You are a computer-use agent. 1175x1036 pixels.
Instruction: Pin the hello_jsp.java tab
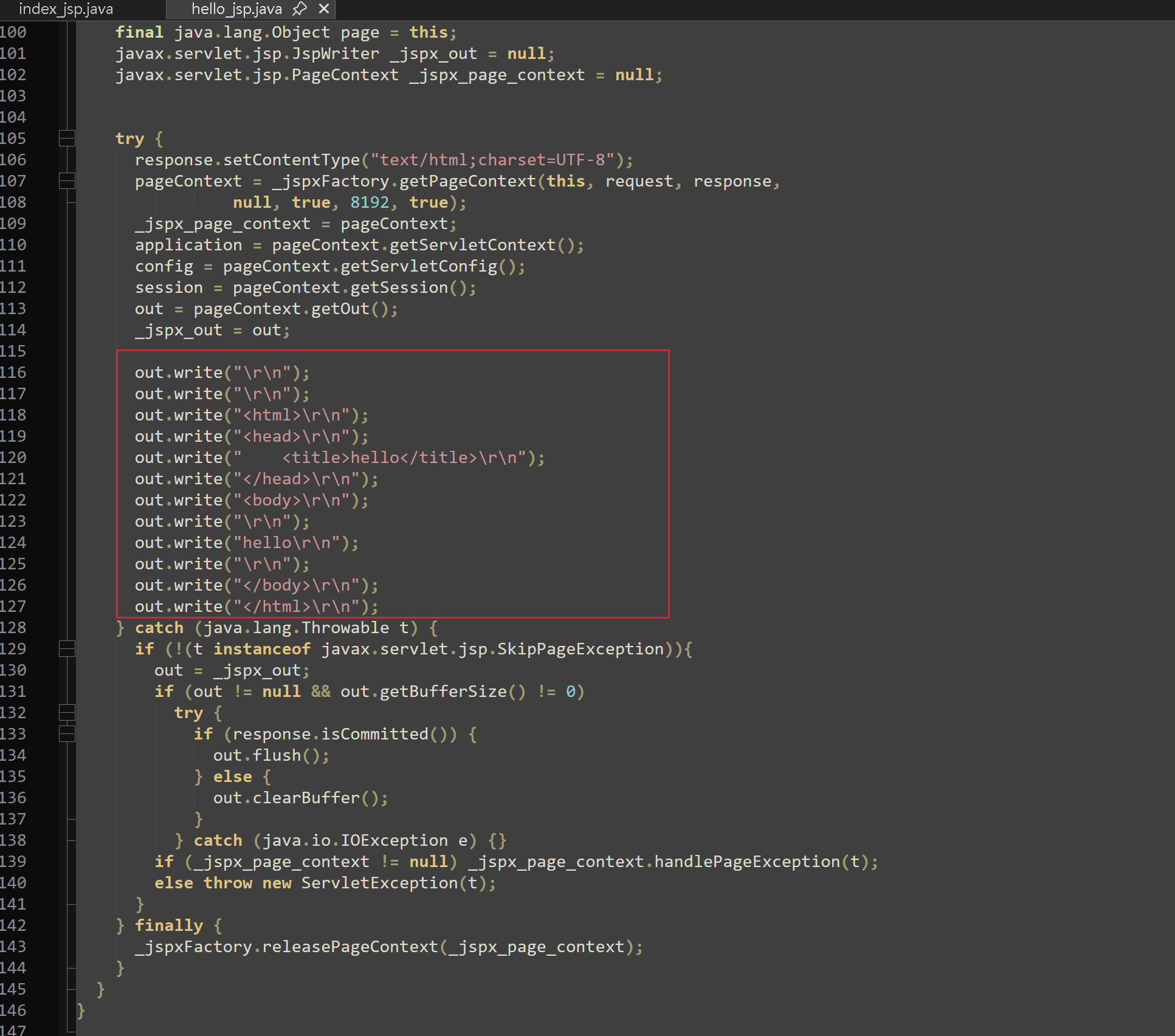tap(300, 9)
